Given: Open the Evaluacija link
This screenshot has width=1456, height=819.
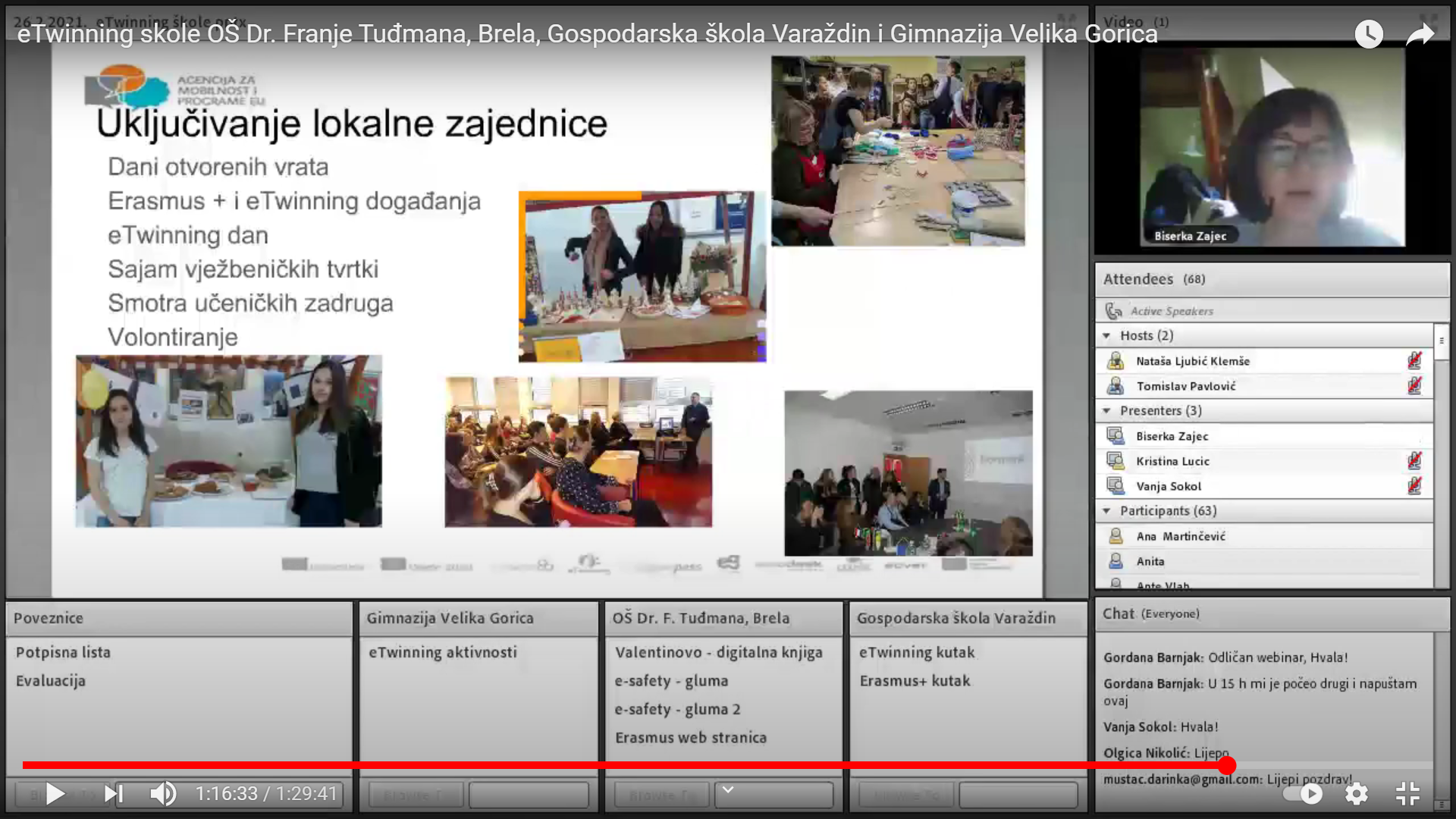Looking at the screenshot, I should (51, 681).
